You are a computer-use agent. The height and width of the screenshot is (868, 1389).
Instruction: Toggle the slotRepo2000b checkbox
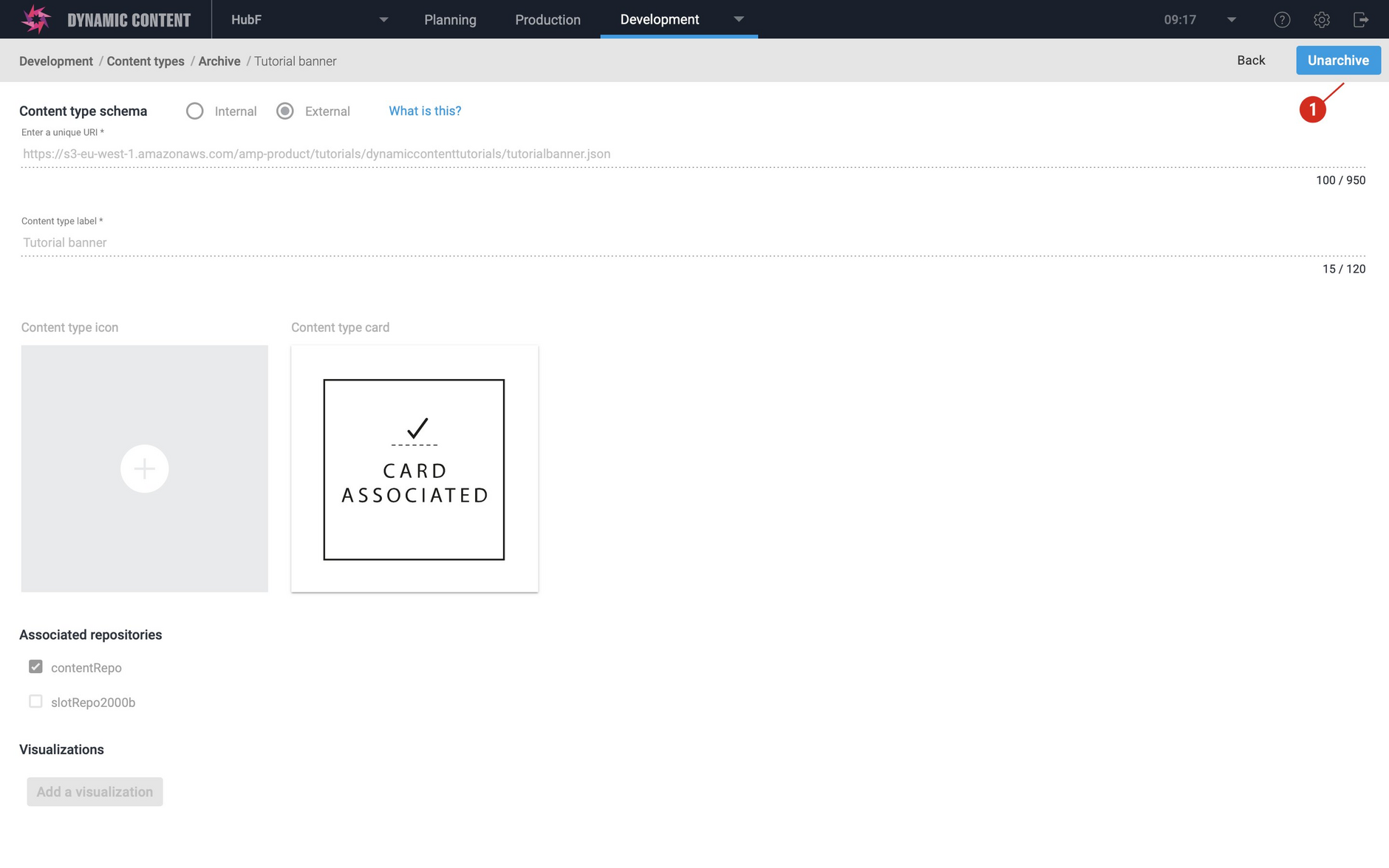click(x=35, y=701)
